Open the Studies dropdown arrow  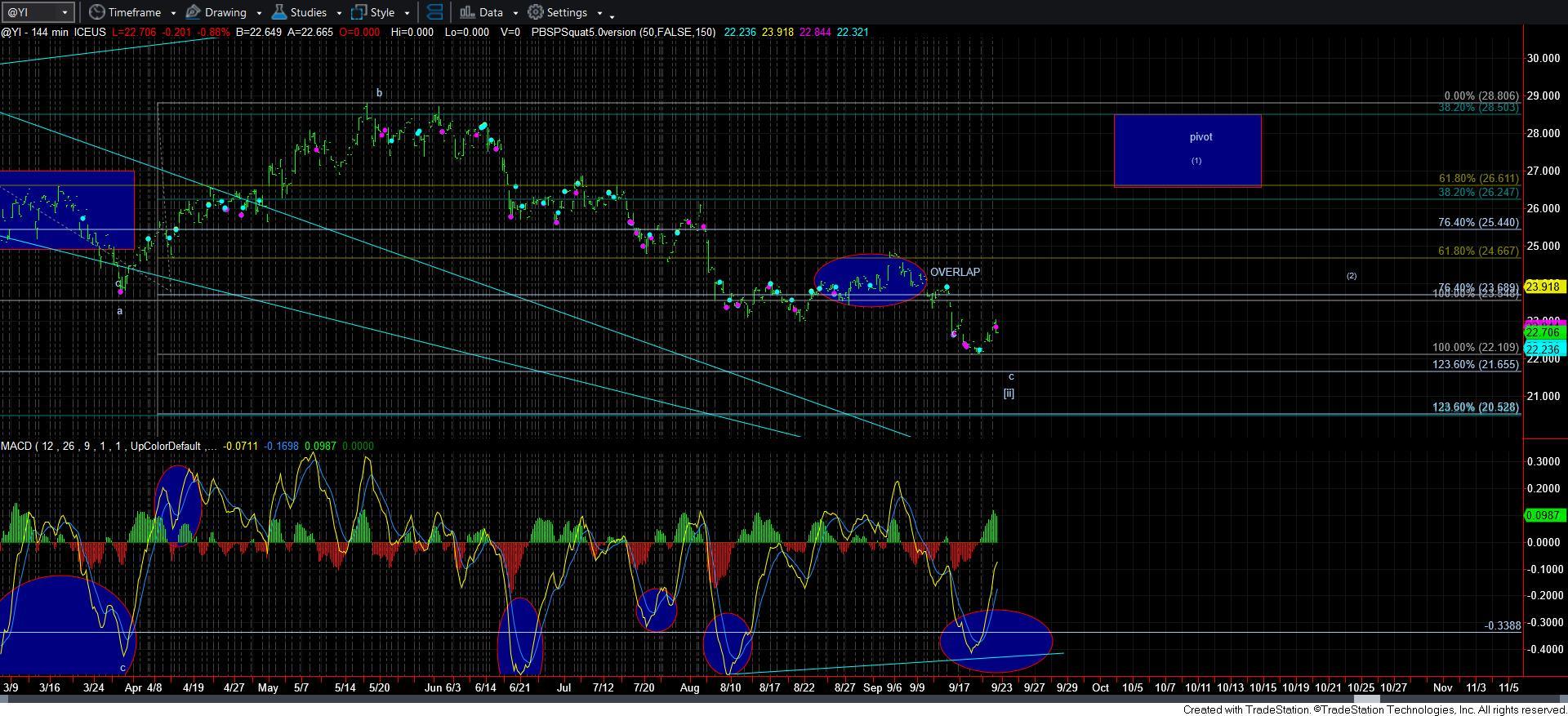coord(338,13)
